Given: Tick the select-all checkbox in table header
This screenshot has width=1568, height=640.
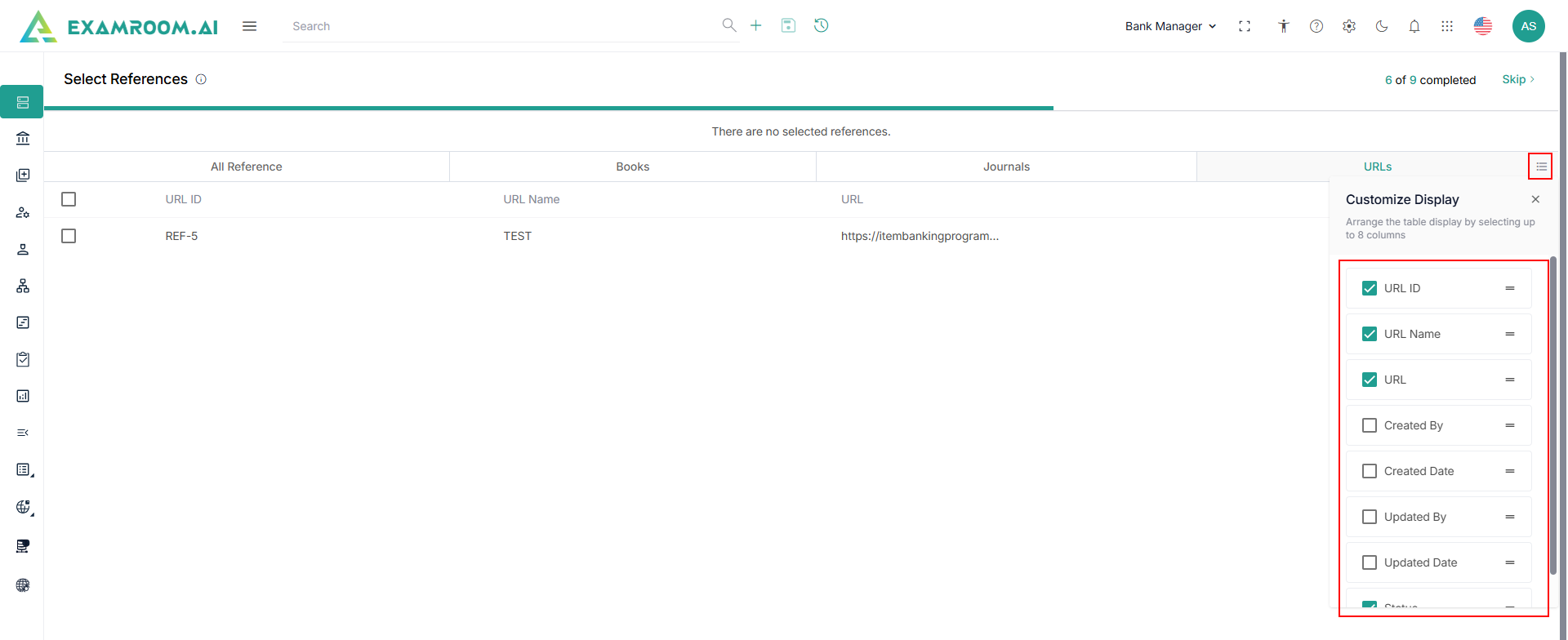Looking at the screenshot, I should click(x=69, y=199).
